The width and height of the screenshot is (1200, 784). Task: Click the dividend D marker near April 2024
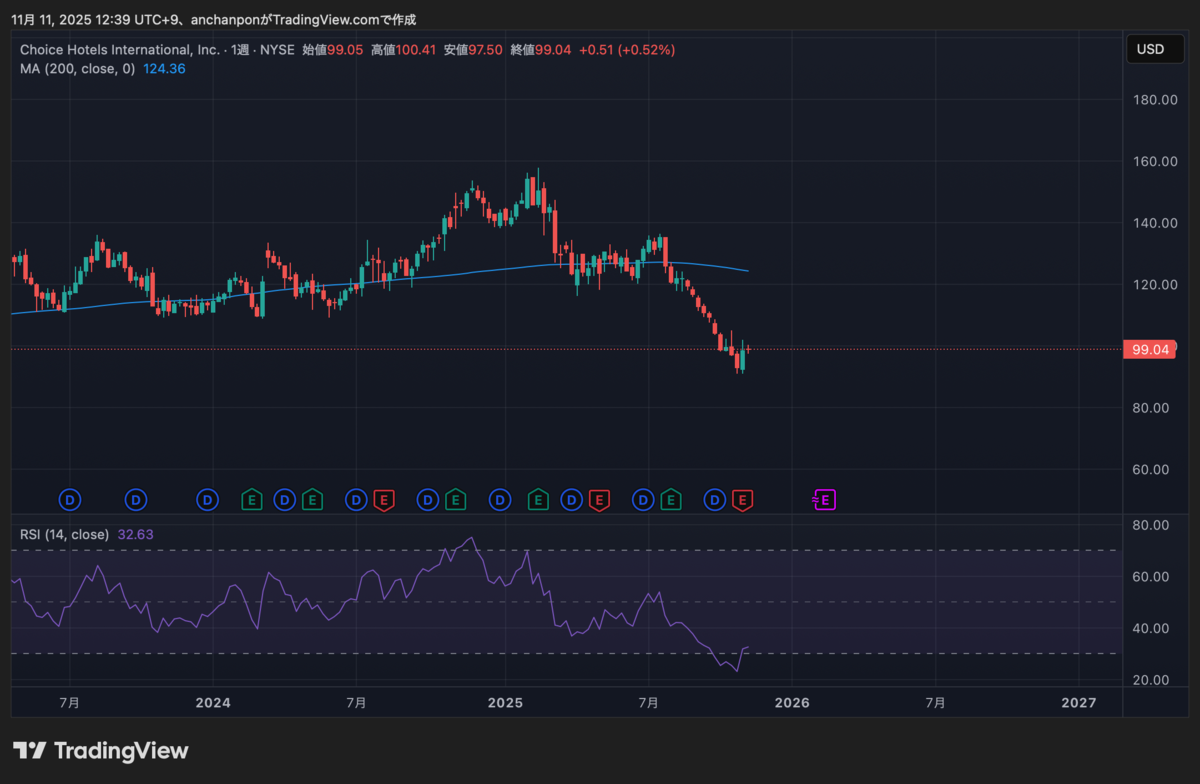pyautogui.click(x=285, y=498)
